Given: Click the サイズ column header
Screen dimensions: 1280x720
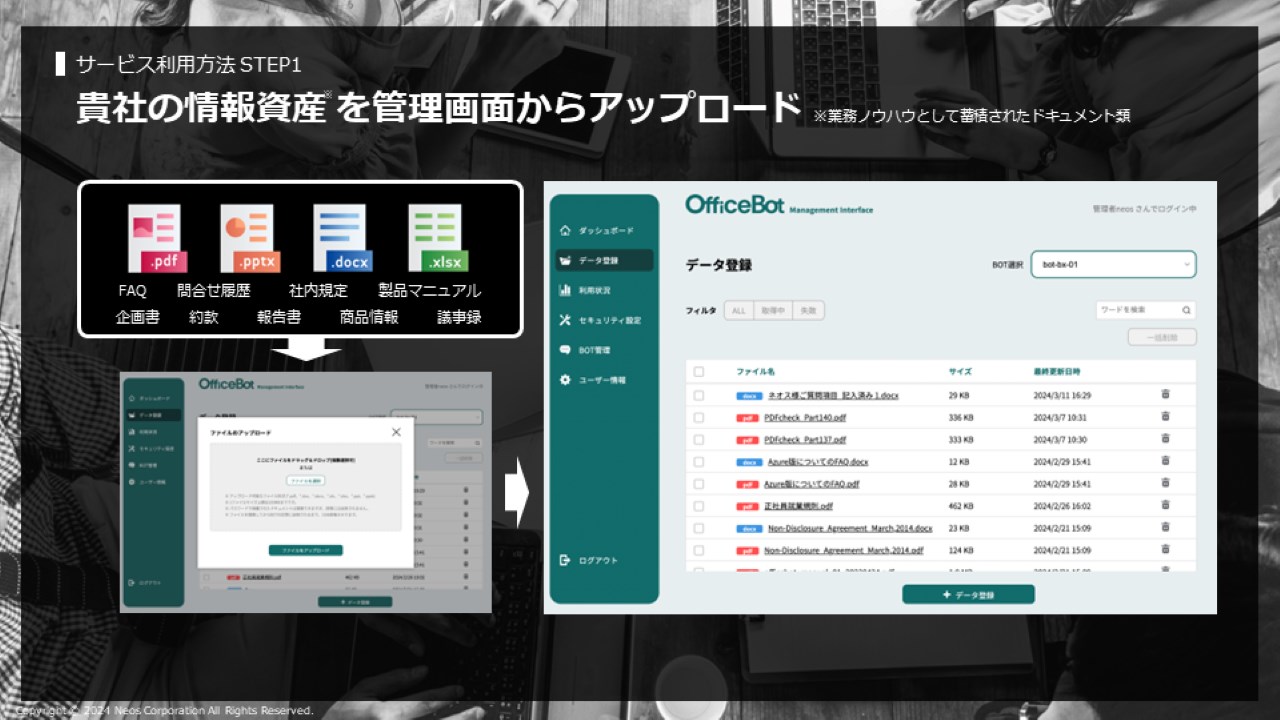Looking at the screenshot, I should (x=960, y=371).
